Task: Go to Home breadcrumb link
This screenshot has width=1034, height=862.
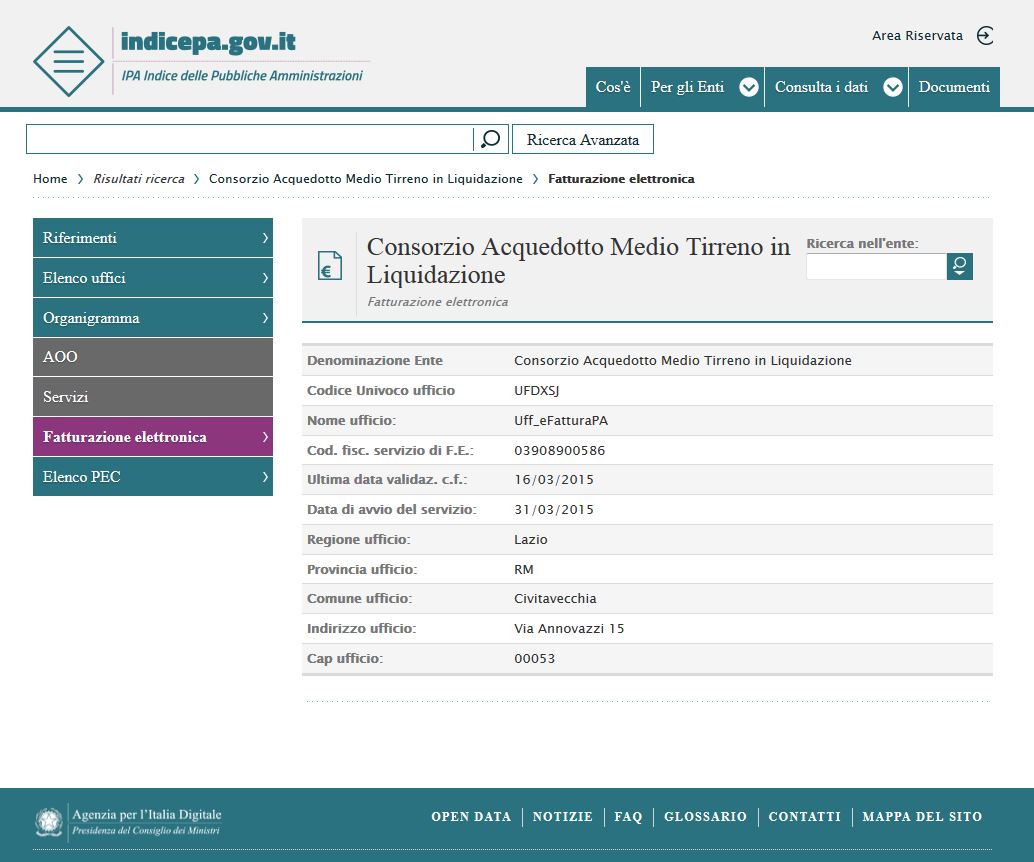Action: (50, 179)
